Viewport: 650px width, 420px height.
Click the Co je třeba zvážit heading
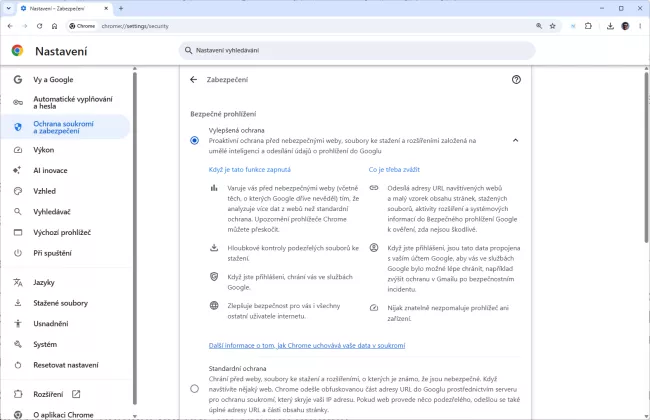click(394, 169)
